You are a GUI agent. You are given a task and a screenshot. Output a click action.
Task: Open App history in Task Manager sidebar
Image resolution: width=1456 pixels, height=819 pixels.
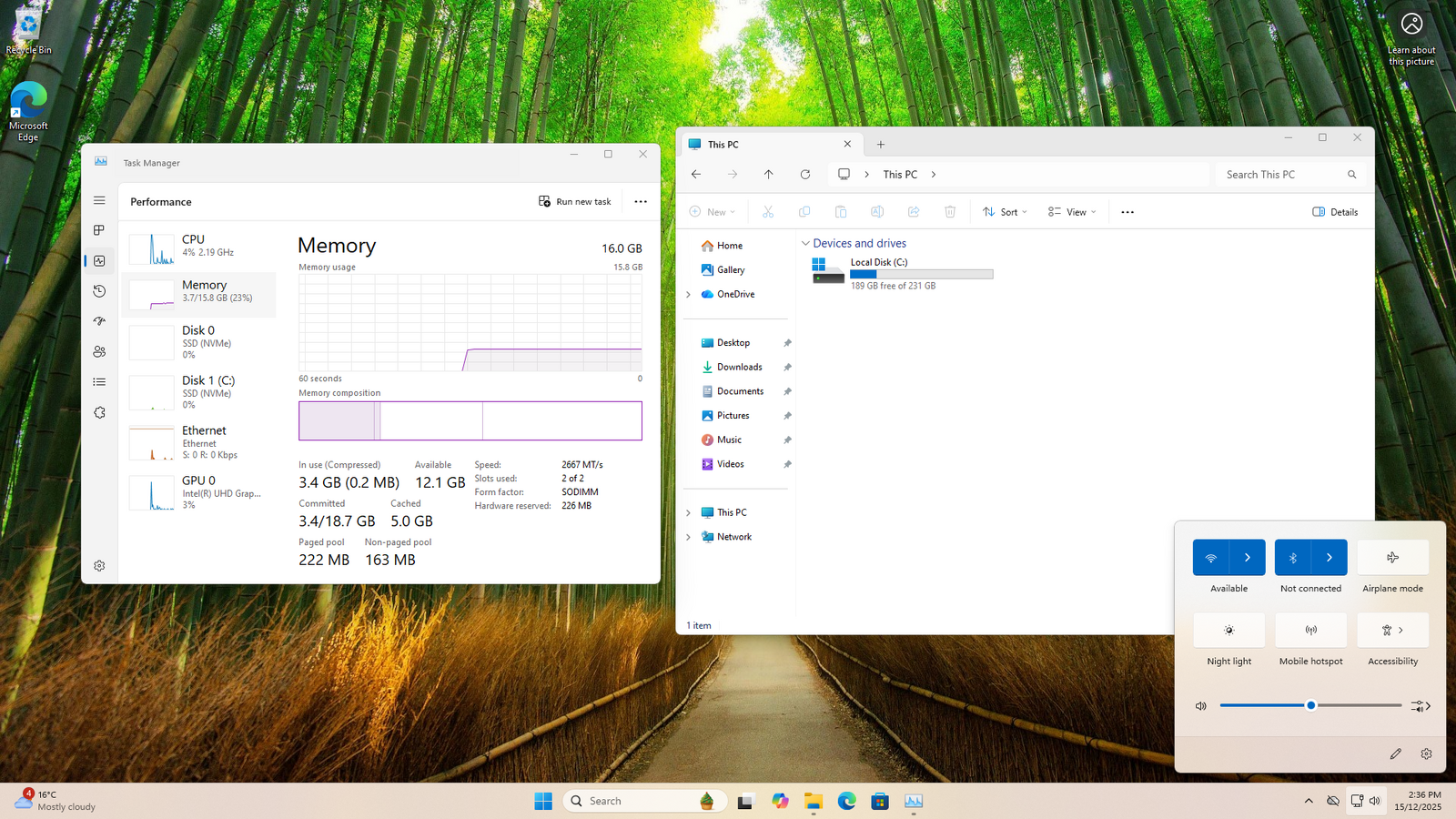point(99,291)
